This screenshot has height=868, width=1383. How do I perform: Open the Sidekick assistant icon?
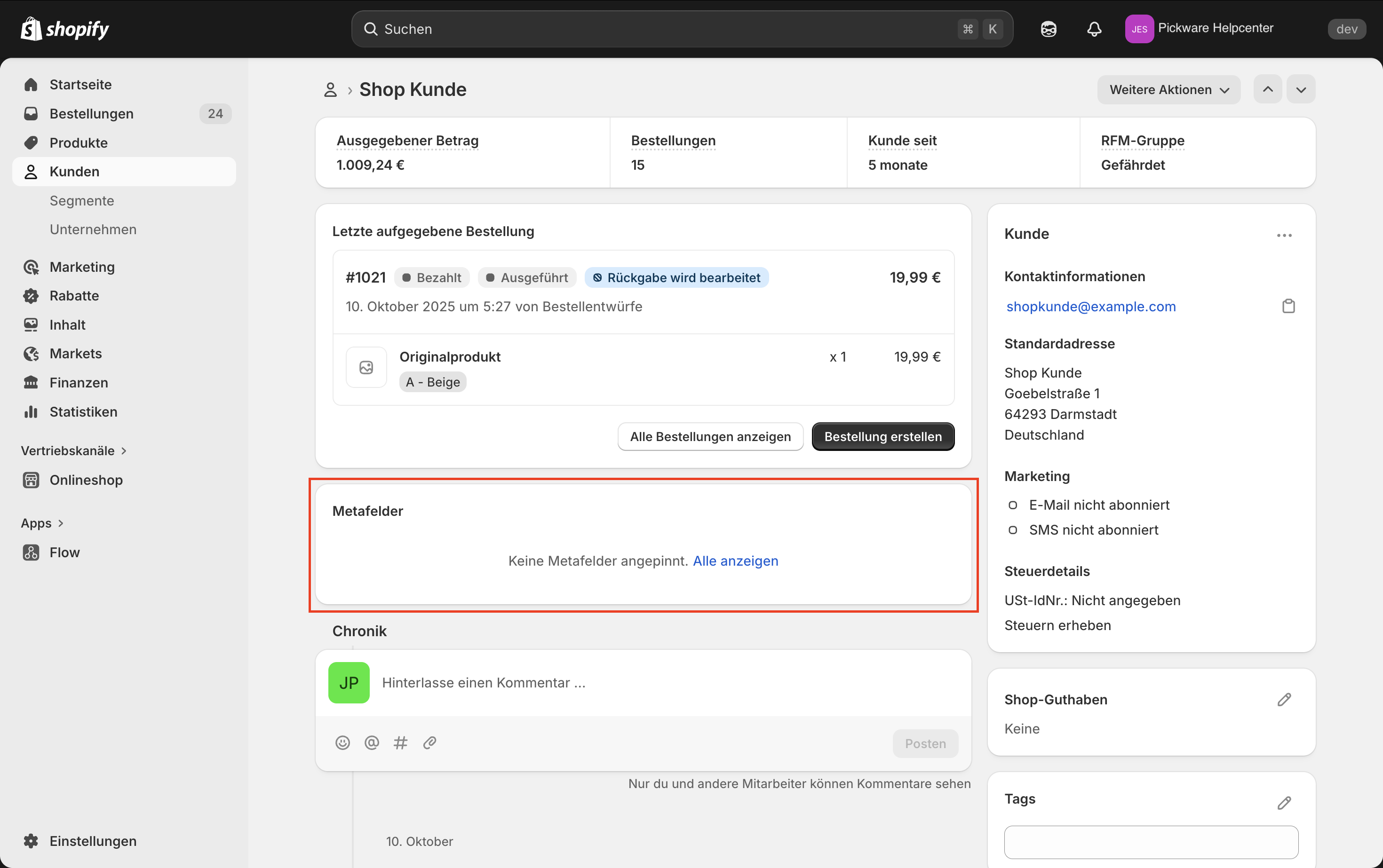point(1048,29)
